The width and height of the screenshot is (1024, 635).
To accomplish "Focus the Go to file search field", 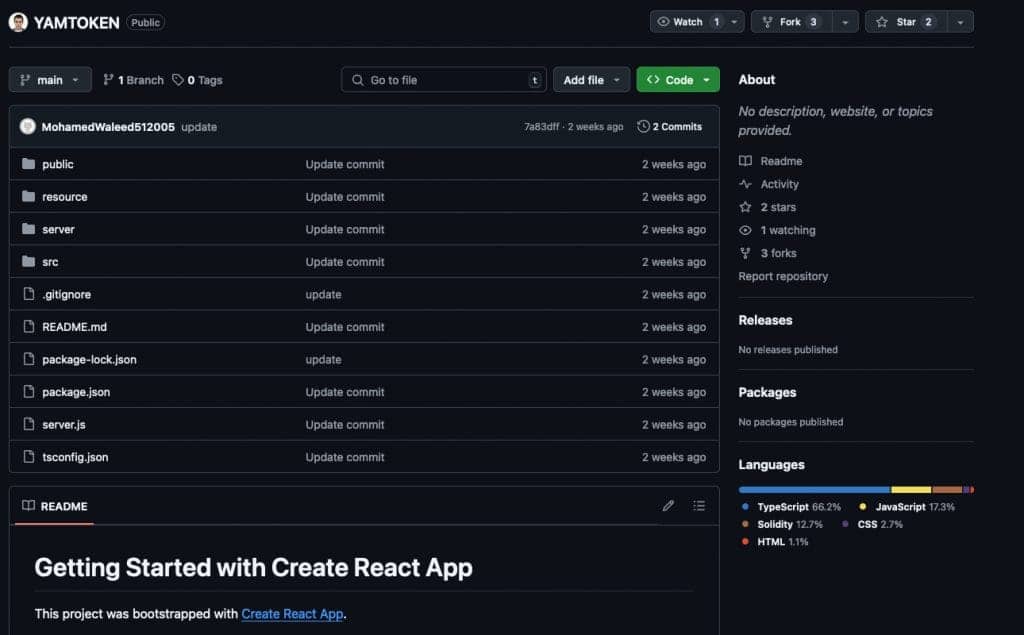I will tap(443, 80).
